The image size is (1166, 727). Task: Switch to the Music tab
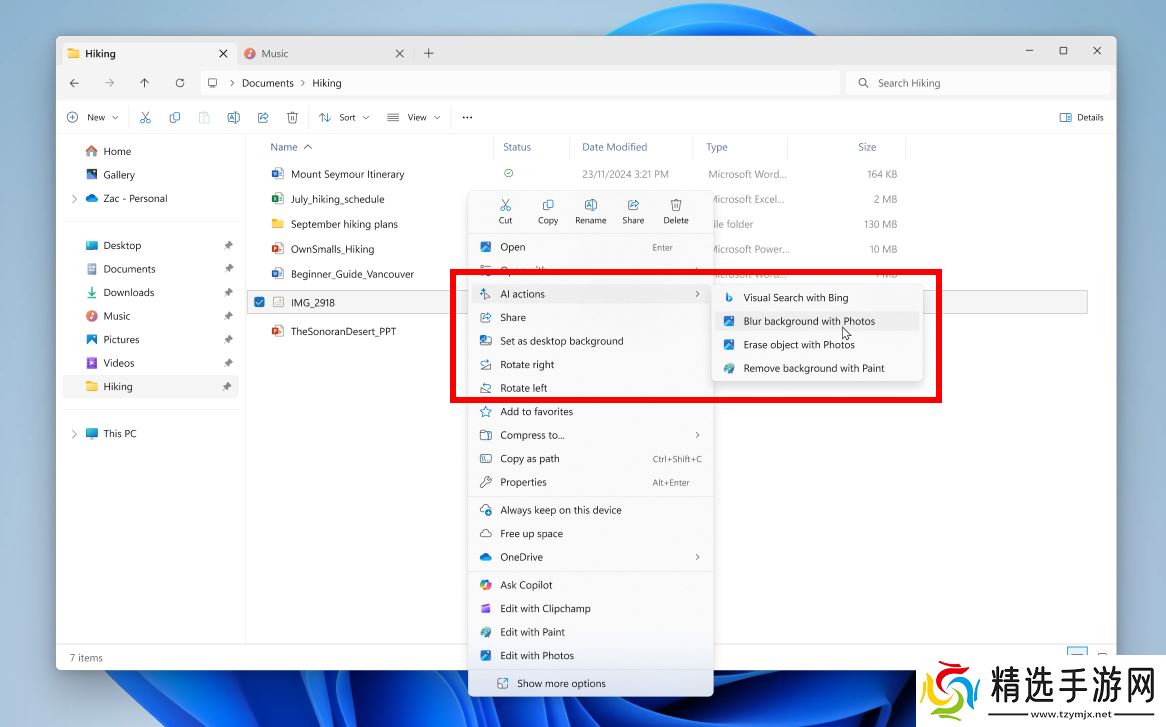coord(275,54)
